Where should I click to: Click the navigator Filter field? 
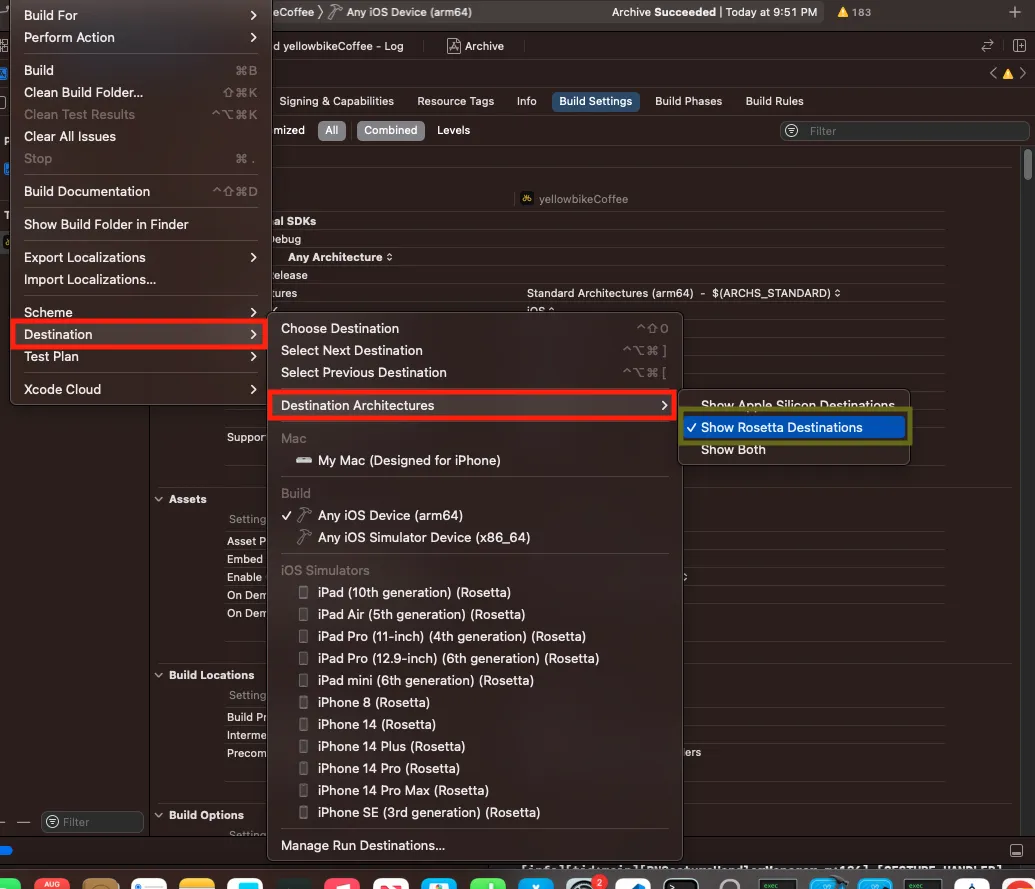pos(92,822)
